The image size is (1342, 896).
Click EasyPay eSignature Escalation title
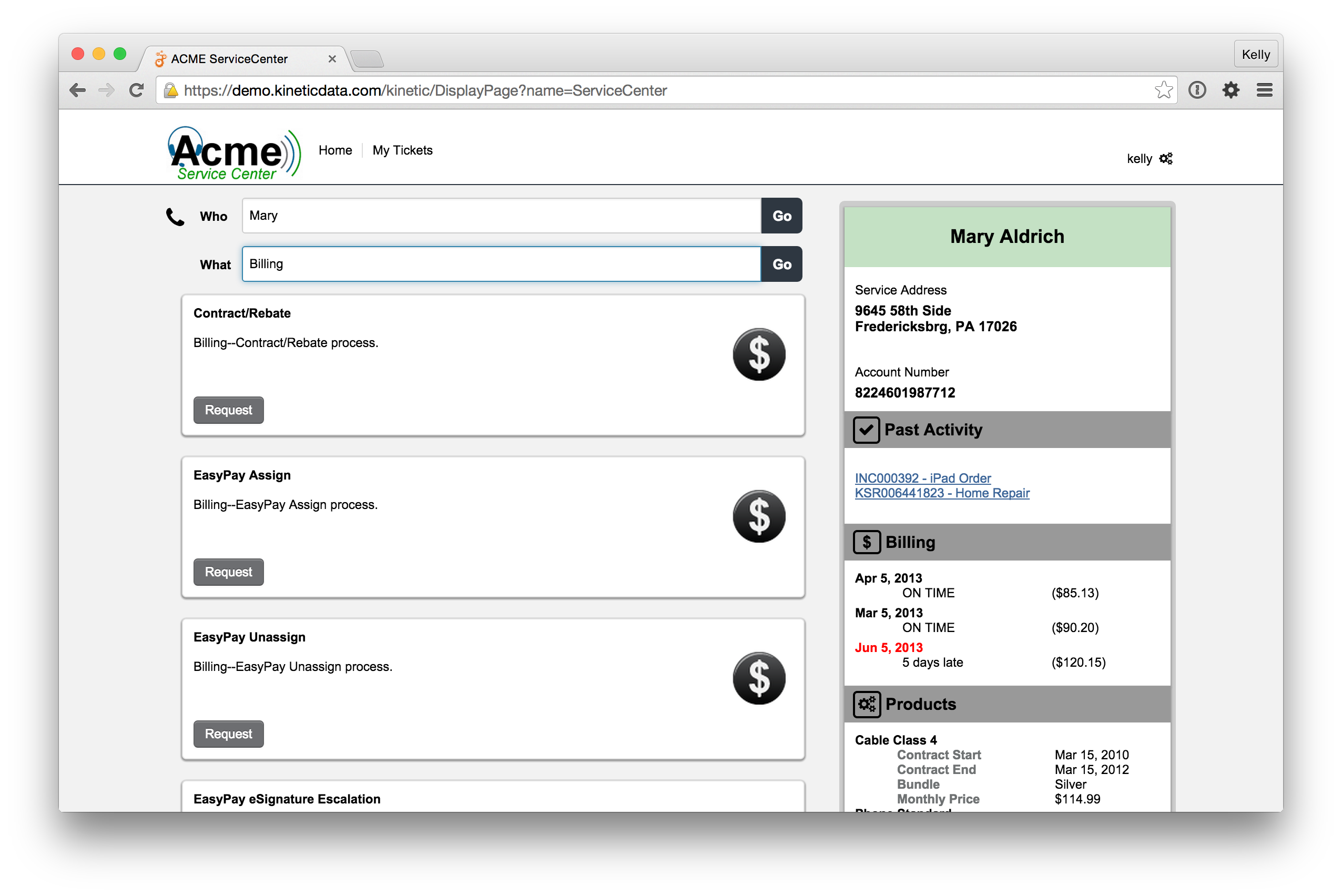pos(287,799)
